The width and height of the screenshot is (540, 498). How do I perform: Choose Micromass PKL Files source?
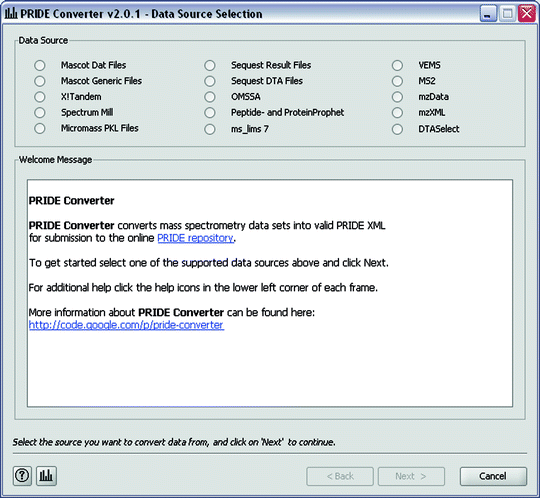click(40, 128)
